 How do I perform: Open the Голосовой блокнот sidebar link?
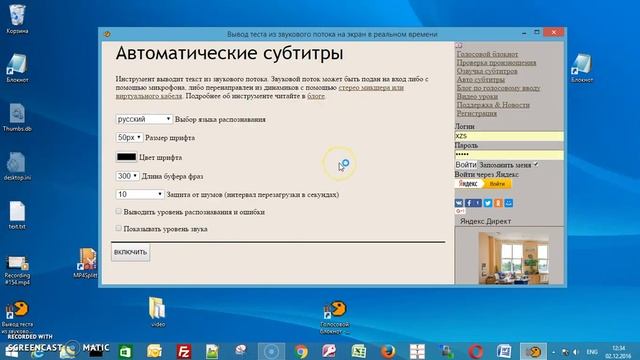tap(487, 54)
